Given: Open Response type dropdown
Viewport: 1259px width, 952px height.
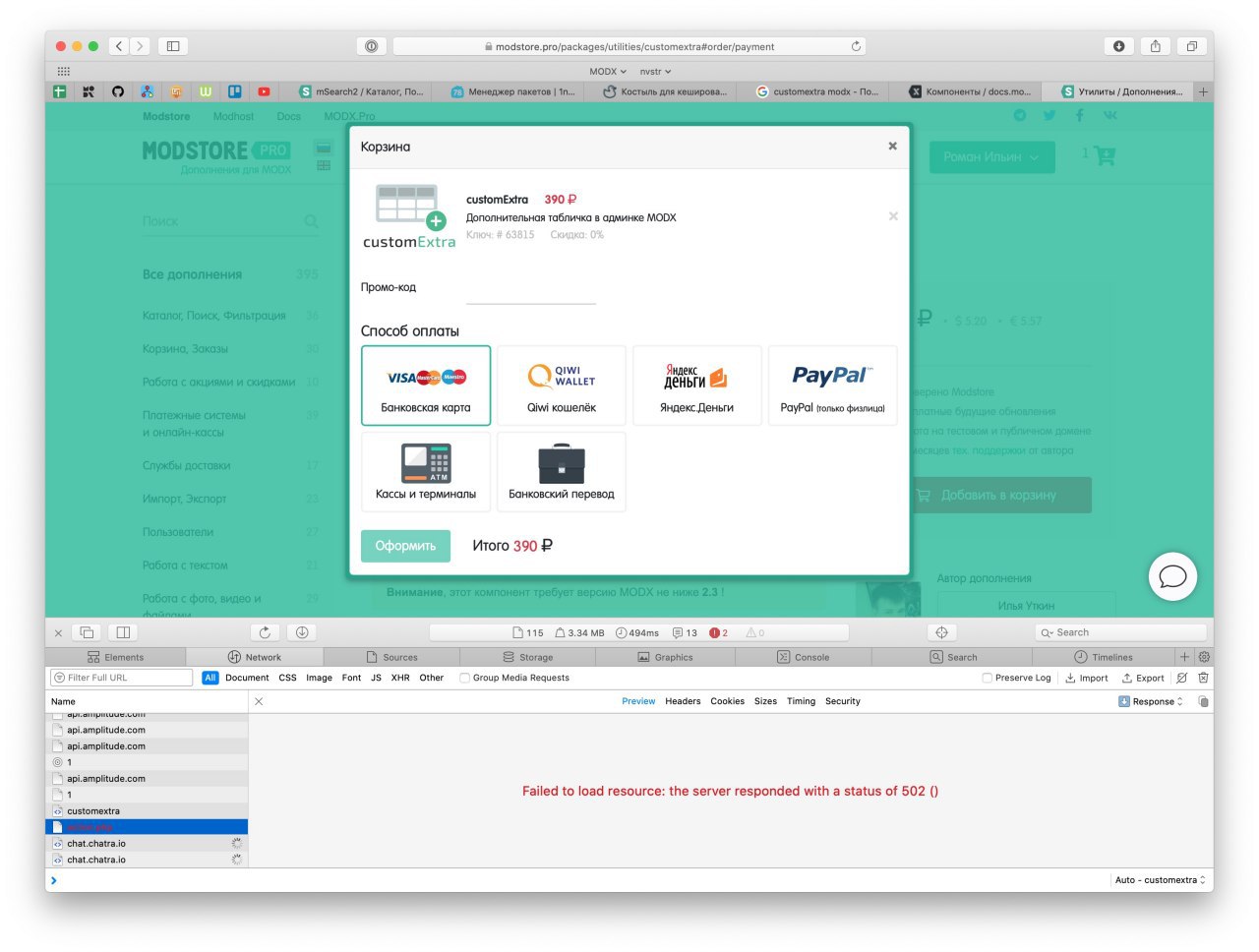Looking at the screenshot, I should (x=1151, y=701).
